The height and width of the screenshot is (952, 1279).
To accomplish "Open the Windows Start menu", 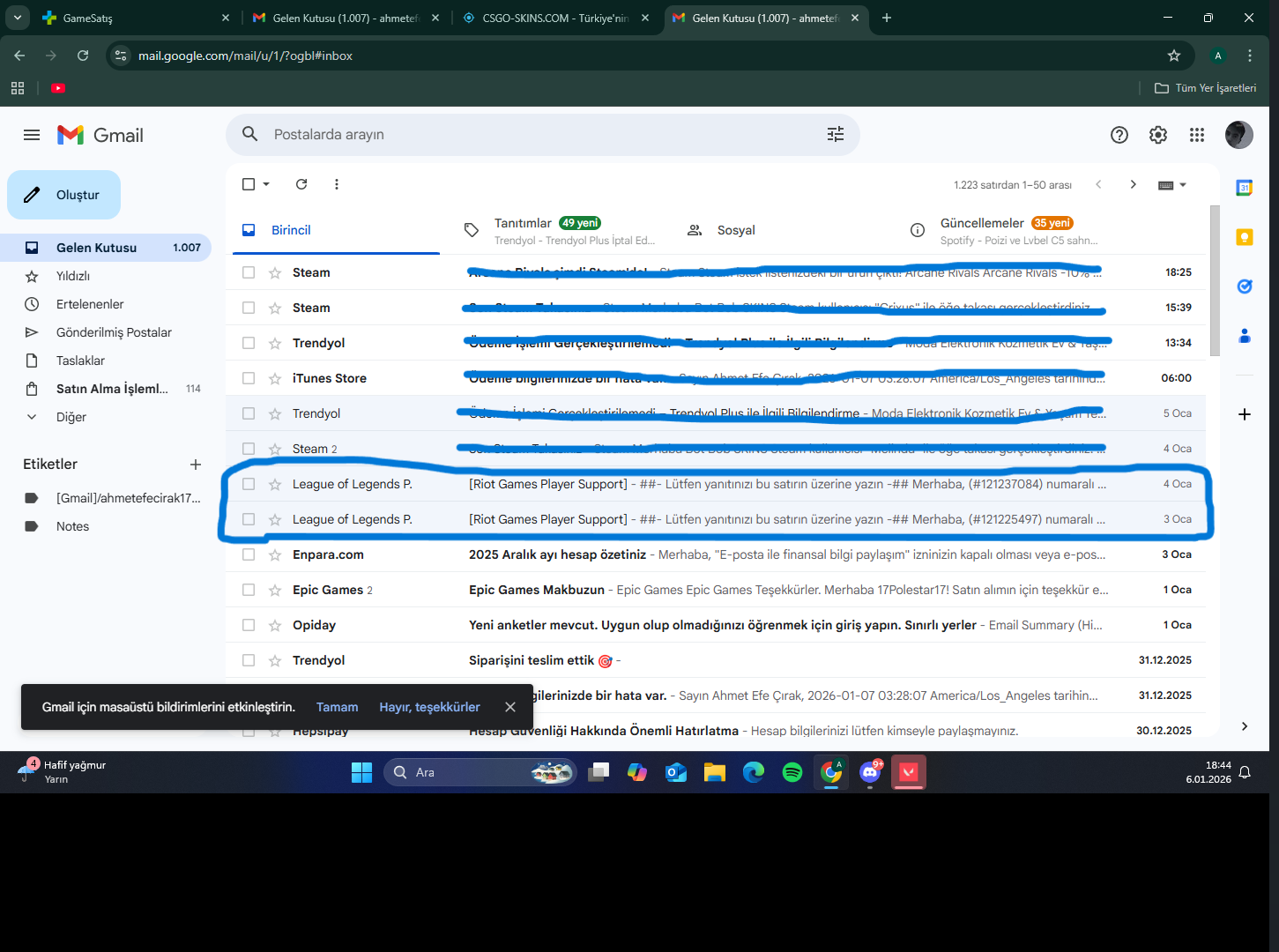I will 362,772.
